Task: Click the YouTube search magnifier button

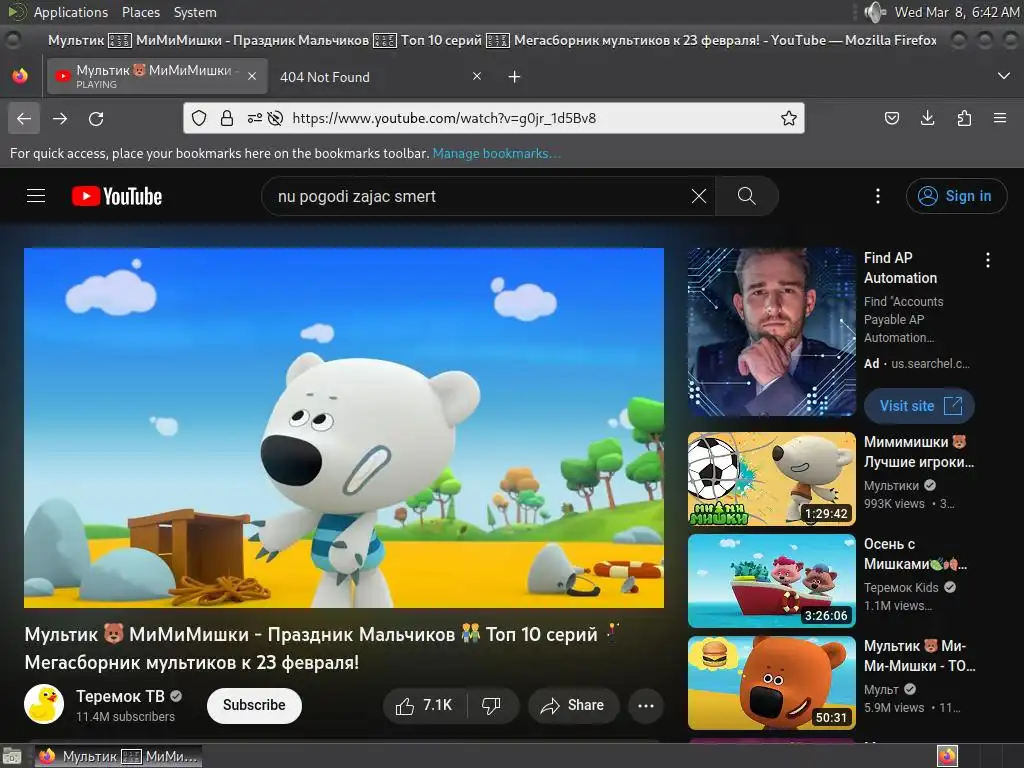Action: pos(746,196)
